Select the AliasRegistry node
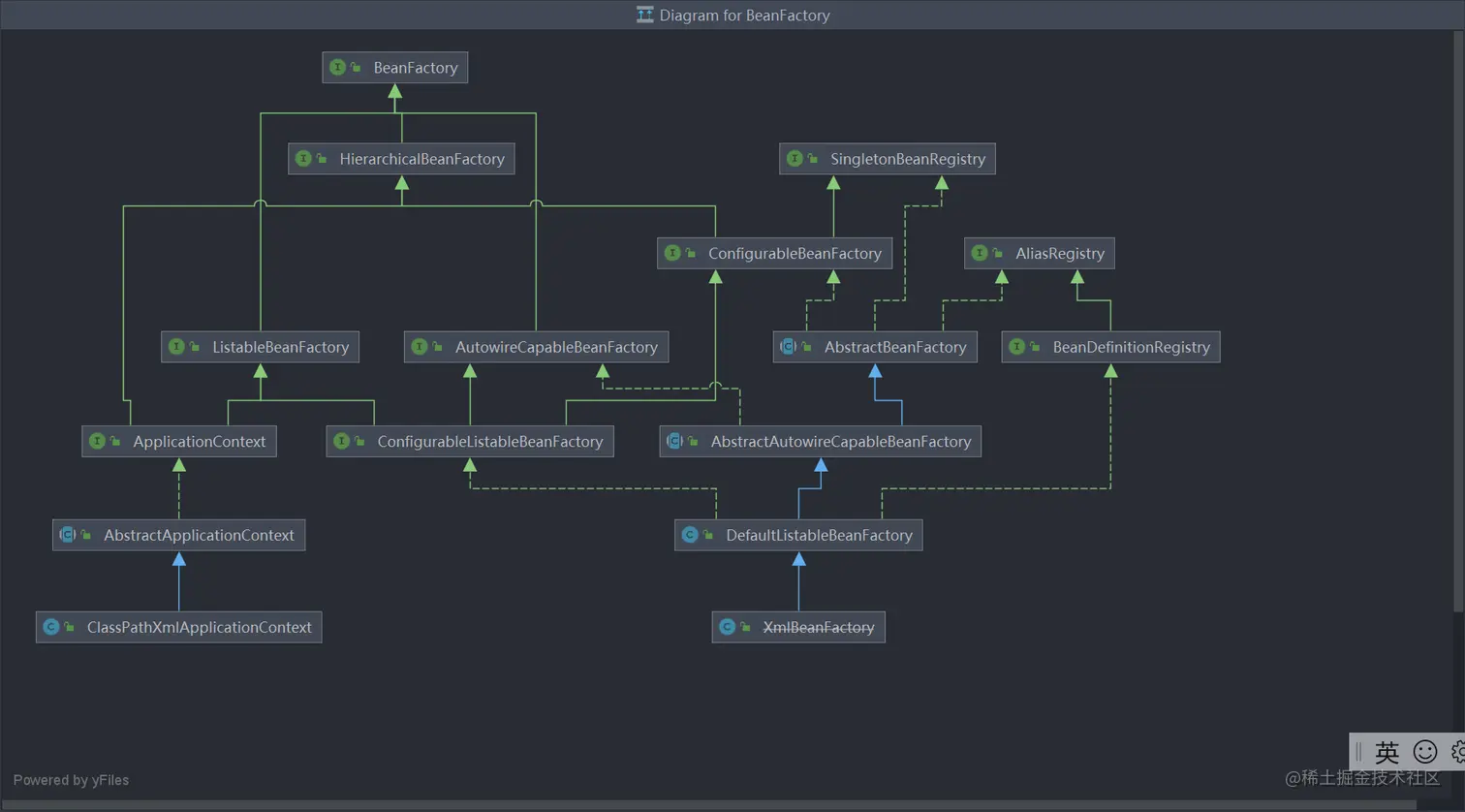The height and width of the screenshot is (812, 1465). 1040,253
